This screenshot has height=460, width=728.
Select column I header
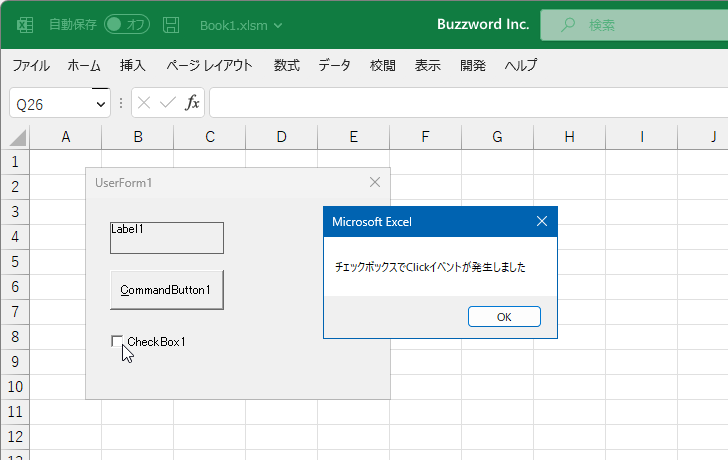642,137
